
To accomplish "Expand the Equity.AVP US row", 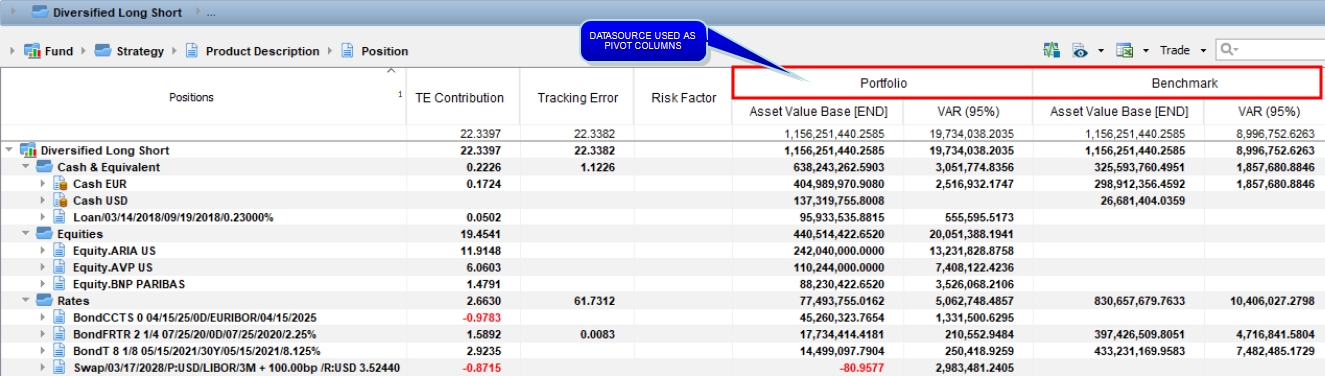I will pyautogui.click(x=43, y=267).
